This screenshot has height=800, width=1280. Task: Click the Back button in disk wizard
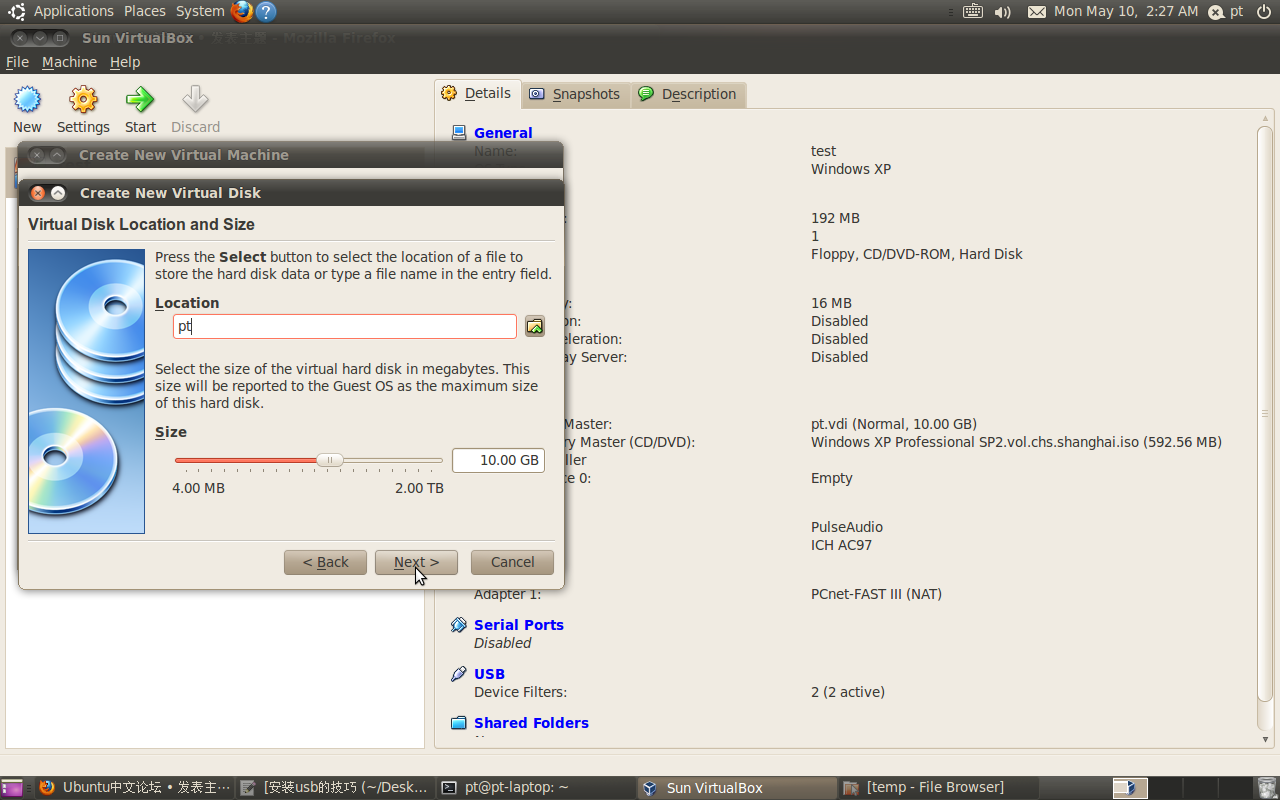click(x=325, y=562)
